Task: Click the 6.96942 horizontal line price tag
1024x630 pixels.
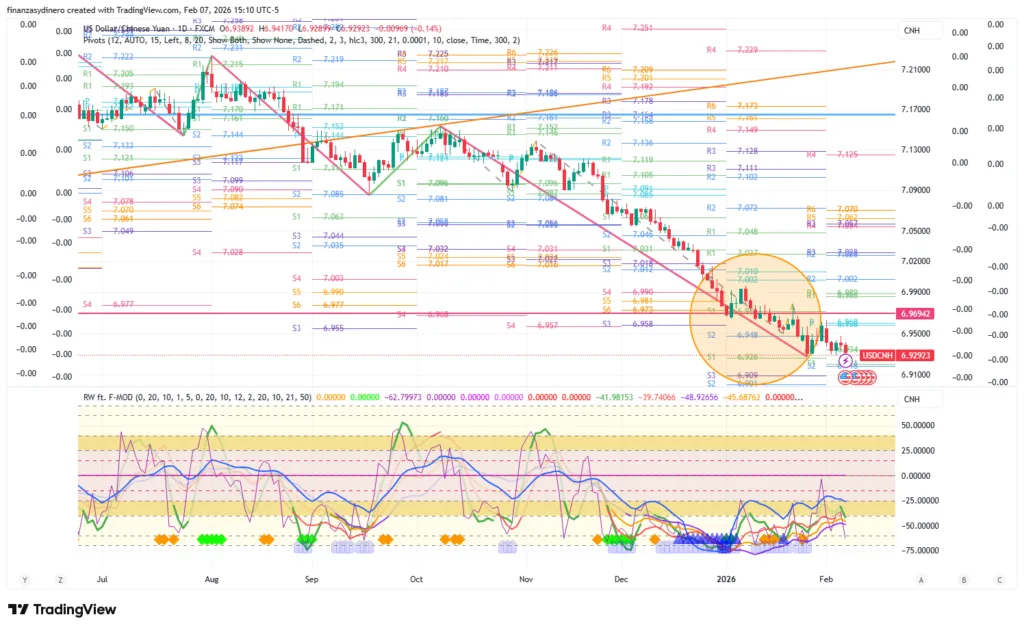Action: point(920,314)
